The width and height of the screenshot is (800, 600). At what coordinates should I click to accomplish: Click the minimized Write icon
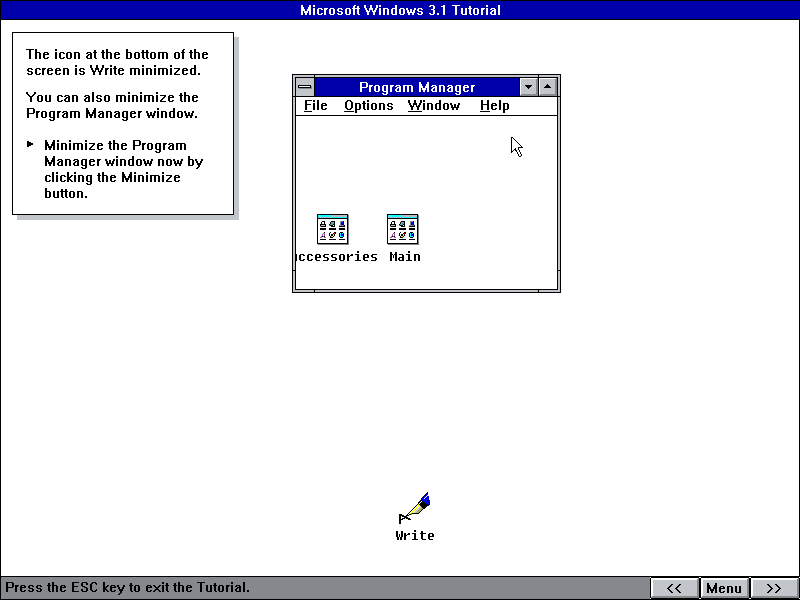(415, 508)
